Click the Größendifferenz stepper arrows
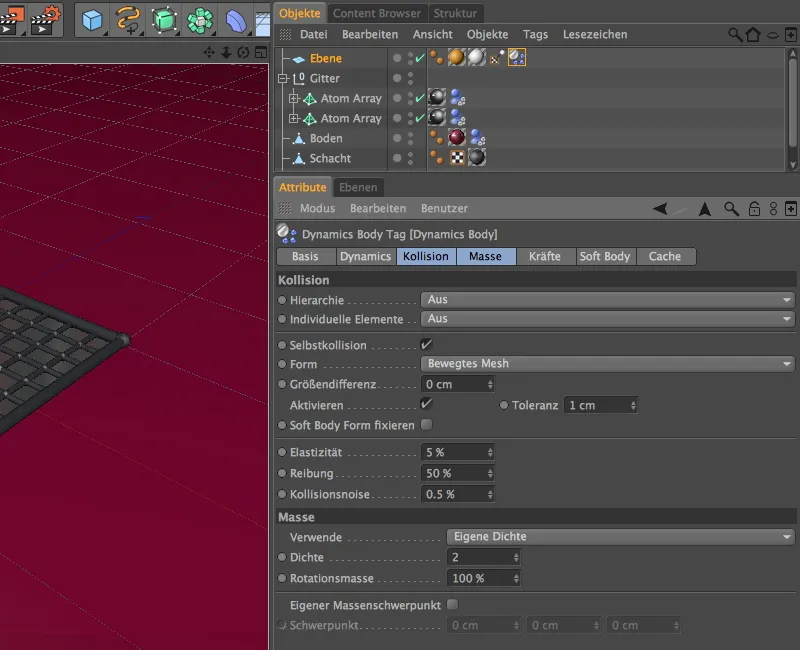This screenshot has width=800, height=650. click(x=490, y=384)
